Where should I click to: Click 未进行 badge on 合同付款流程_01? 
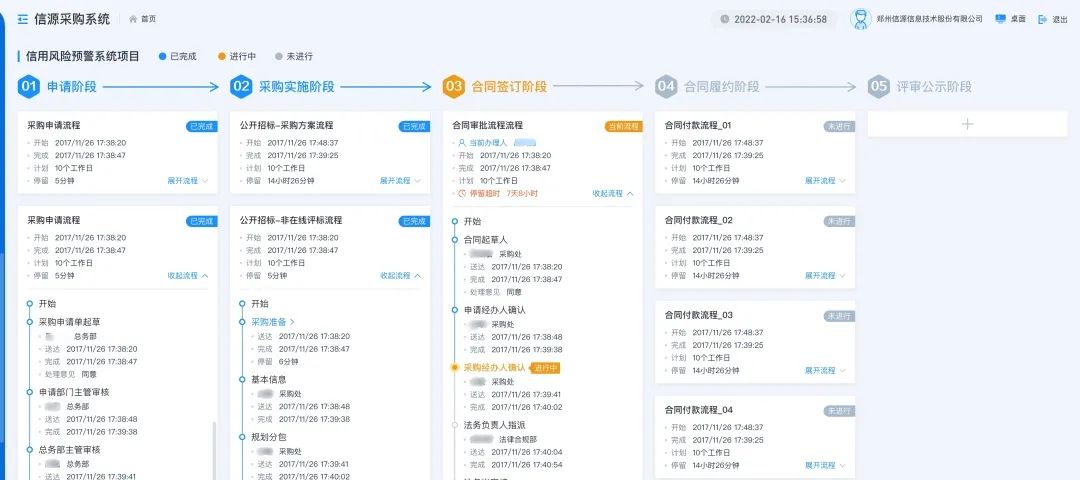(x=839, y=127)
